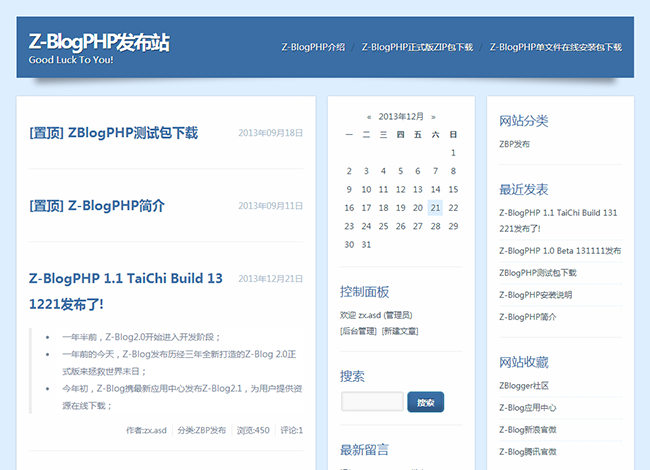Open recent post Z-BlogPHP 1.0 Beta 131111发布
The width and height of the screenshot is (650, 470).
point(560,251)
